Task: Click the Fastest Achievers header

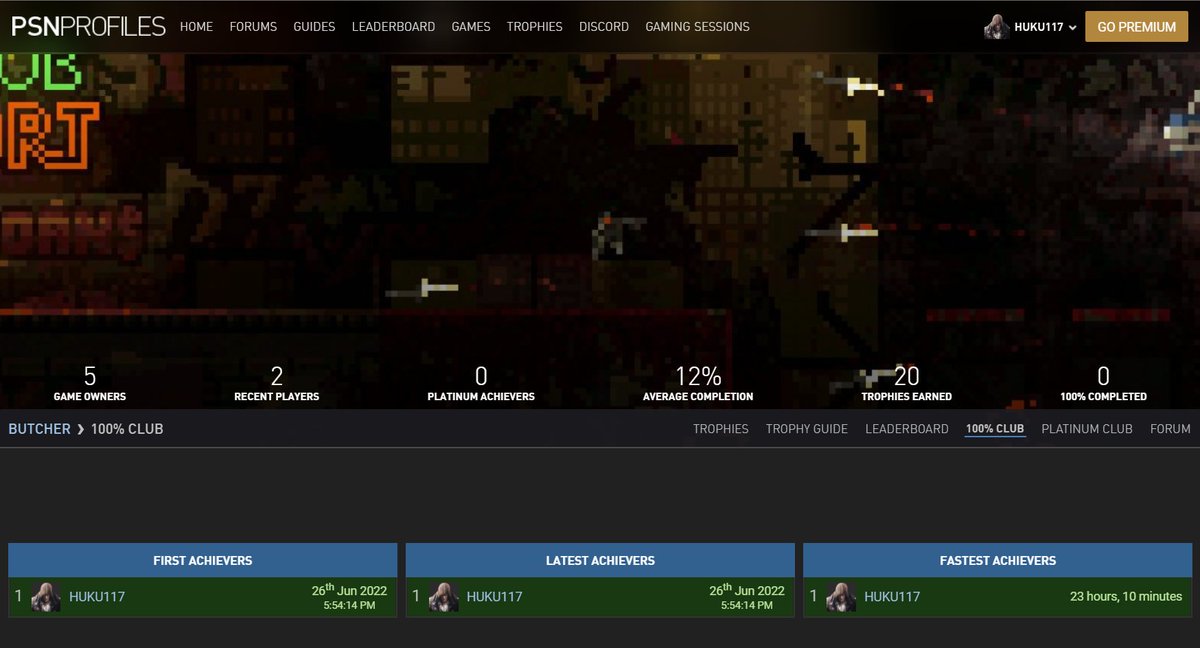Action: [x=998, y=560]
